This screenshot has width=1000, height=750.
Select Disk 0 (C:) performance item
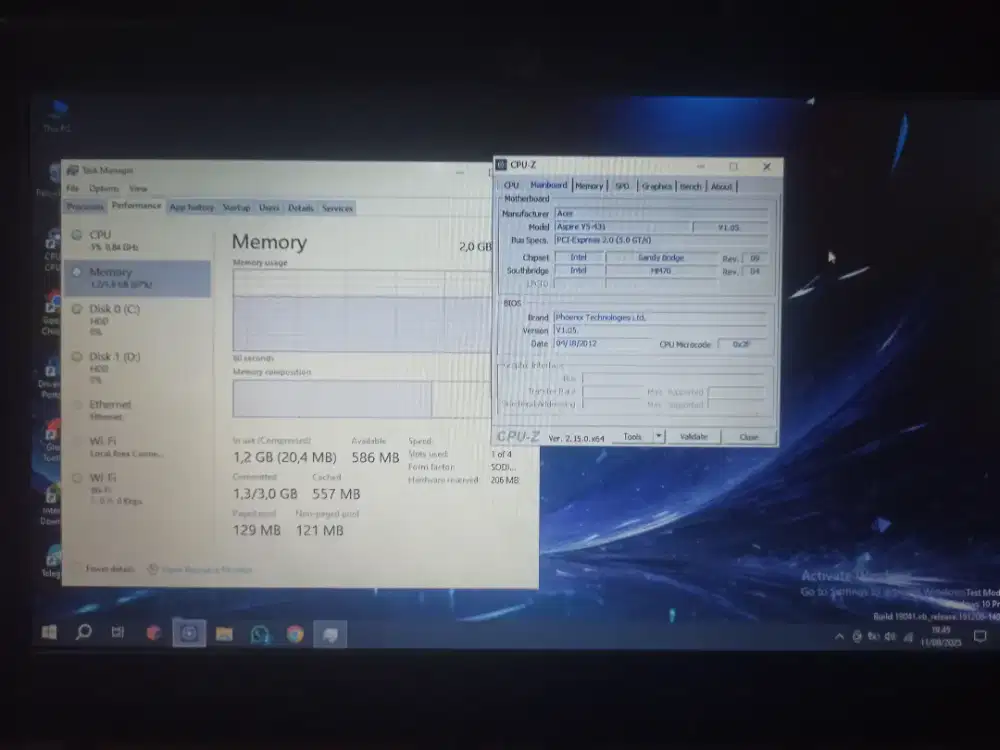pyautogui.click(x=114, y=314)
